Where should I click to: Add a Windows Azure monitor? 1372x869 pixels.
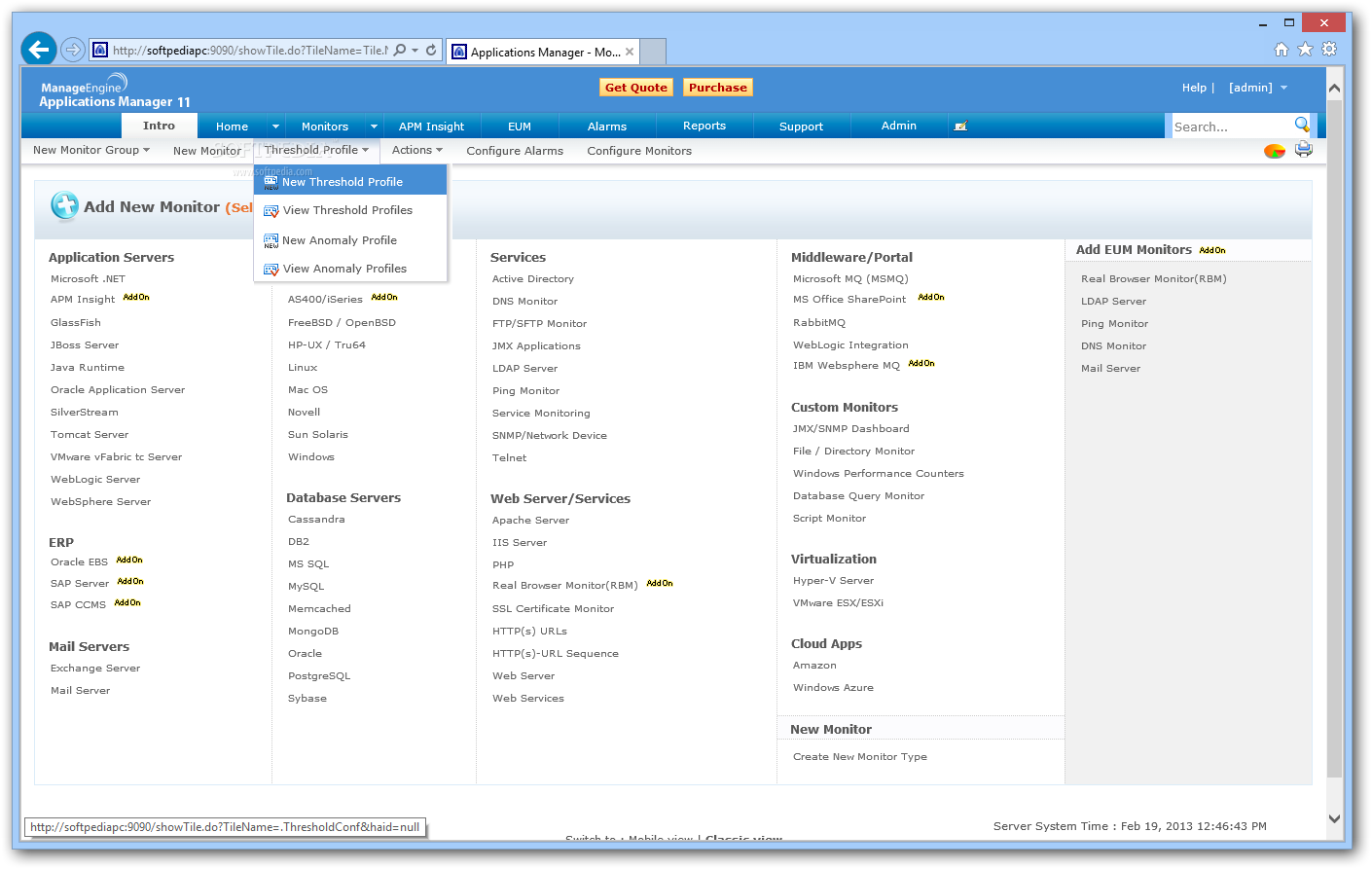(833, 688)
